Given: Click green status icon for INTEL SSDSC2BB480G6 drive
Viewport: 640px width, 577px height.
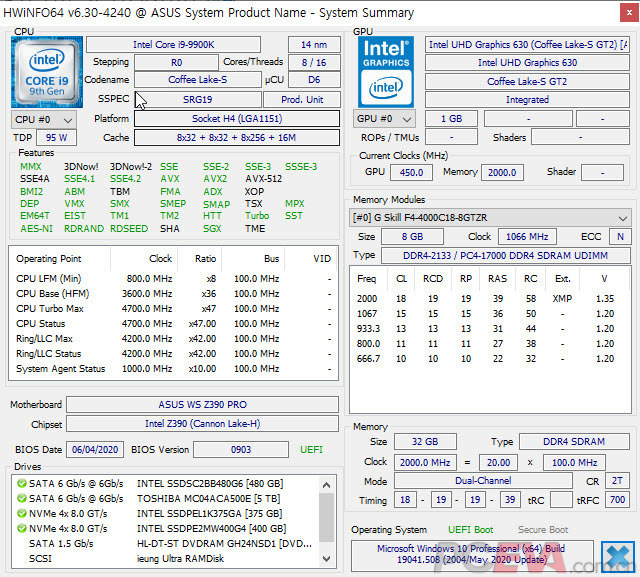Looking at the screenshot, I should click(22, 482).
